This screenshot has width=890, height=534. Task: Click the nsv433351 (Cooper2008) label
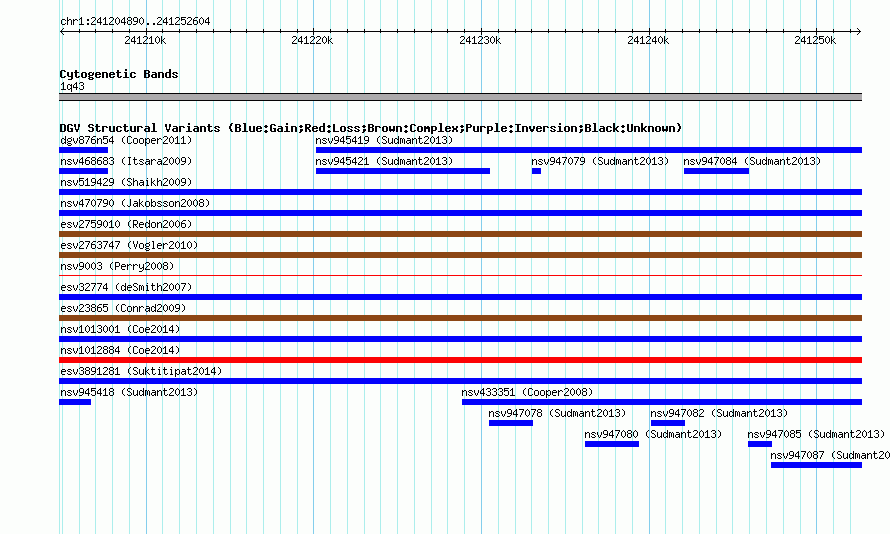click(527, 392)
